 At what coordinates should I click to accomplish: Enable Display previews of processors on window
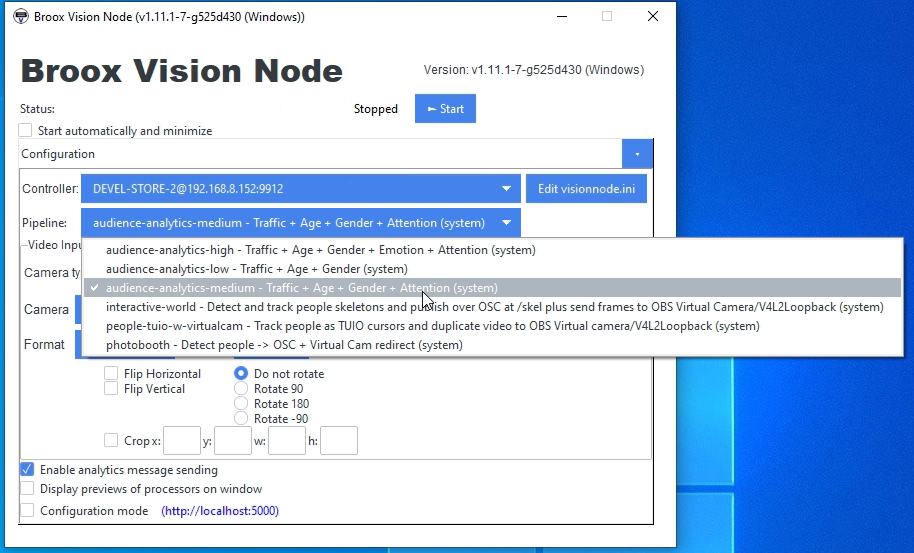pyautogui.click(x=27, y=488)
